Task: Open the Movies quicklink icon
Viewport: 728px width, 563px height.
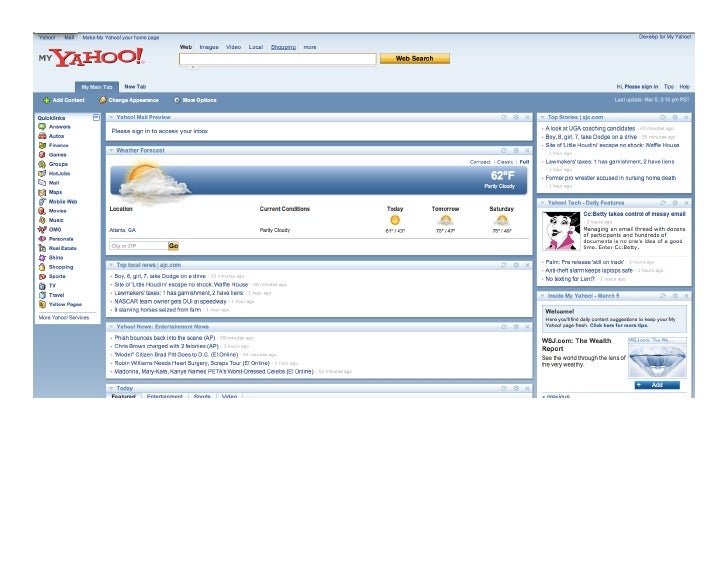Action: point(42,211)
